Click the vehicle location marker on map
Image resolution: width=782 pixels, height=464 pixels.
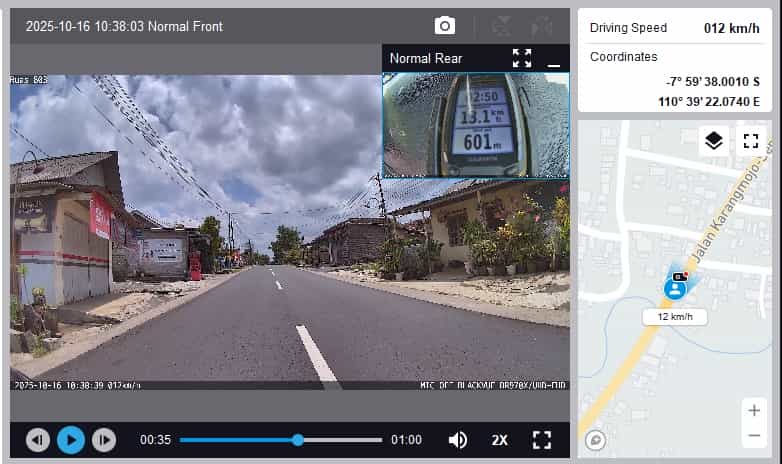coord(675,288)
